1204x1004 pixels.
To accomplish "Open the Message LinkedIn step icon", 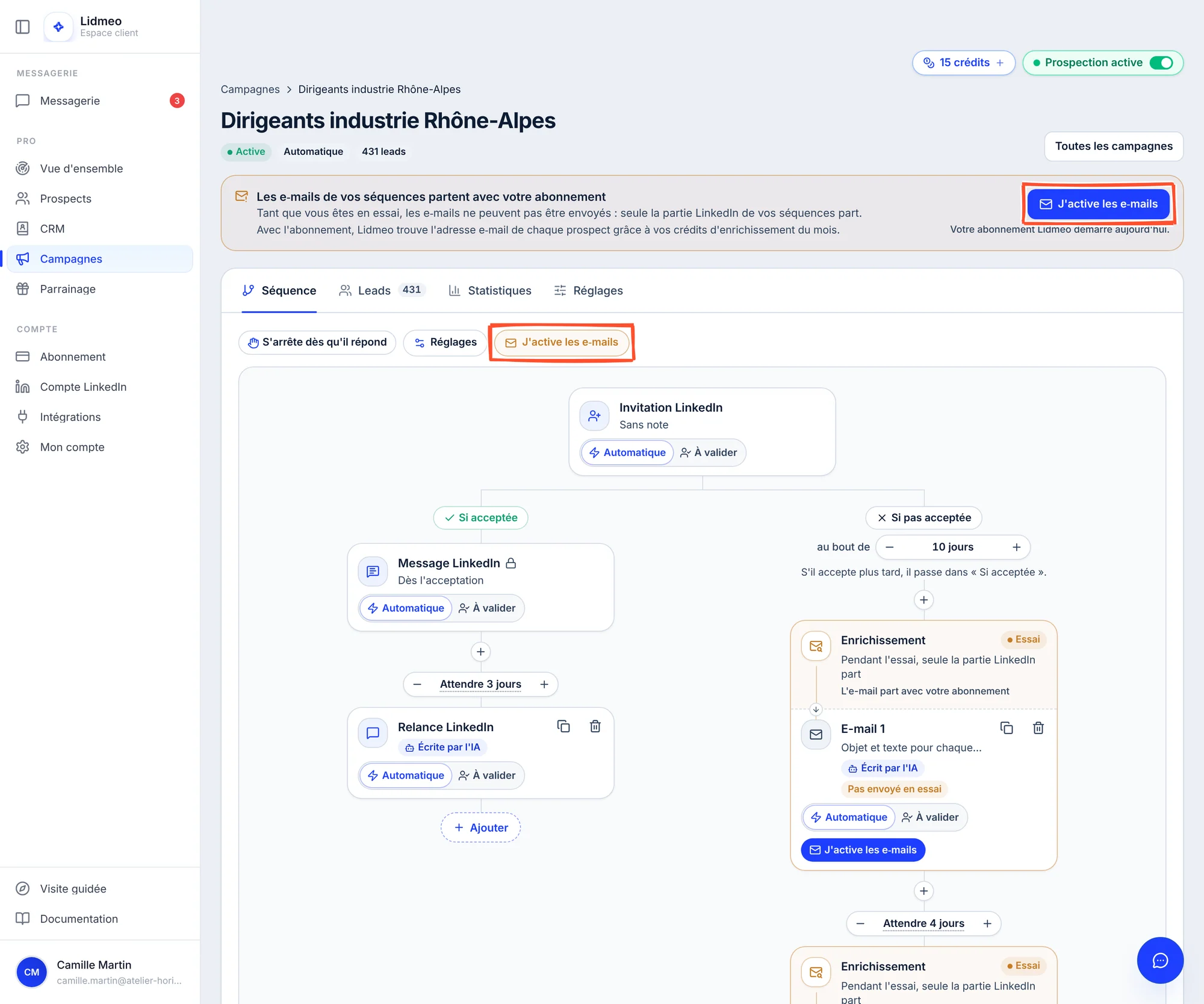I will (373, 571).
